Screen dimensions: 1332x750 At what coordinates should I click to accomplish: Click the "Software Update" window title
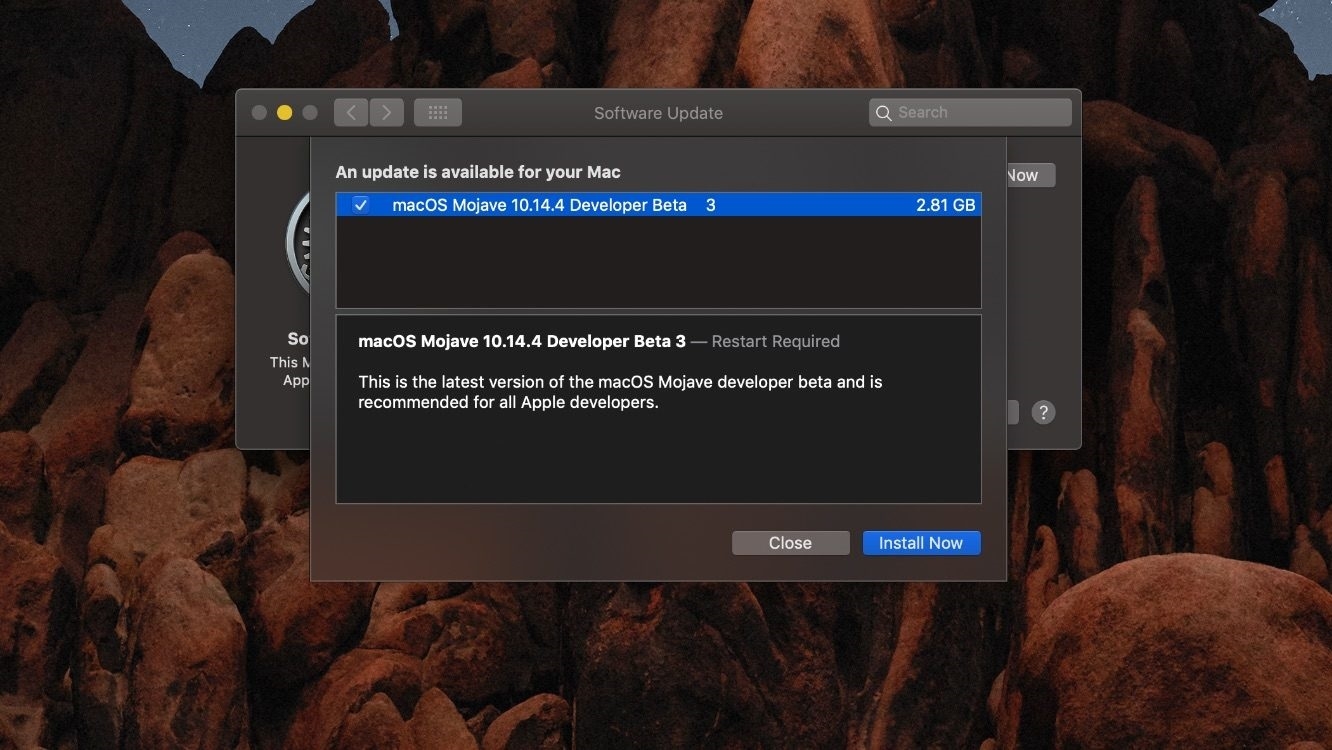(658, 113)
